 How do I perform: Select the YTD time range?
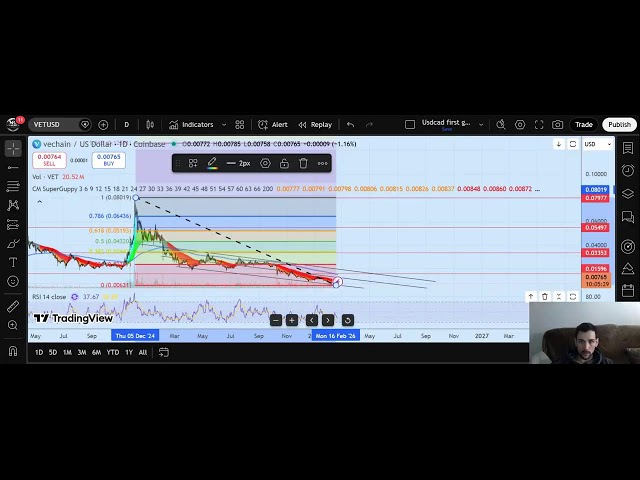[x=113, y=352]
